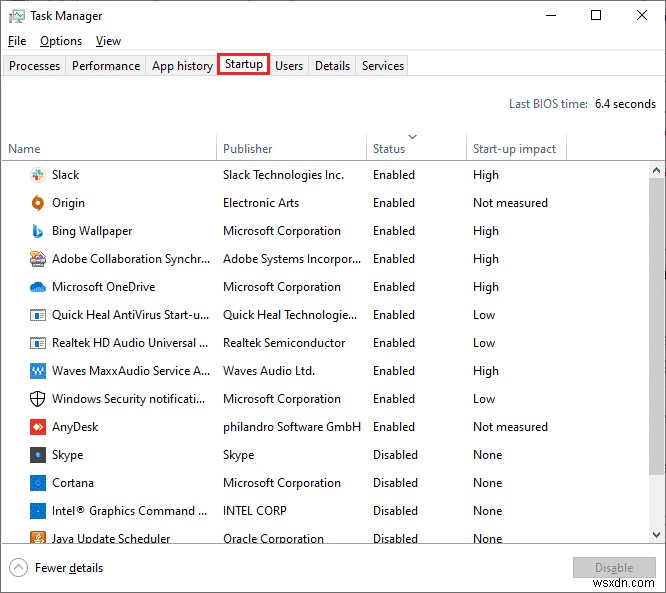666x593 pixels.
Task: Click the AnyDesk red icon
Action: tap(38, 427)
